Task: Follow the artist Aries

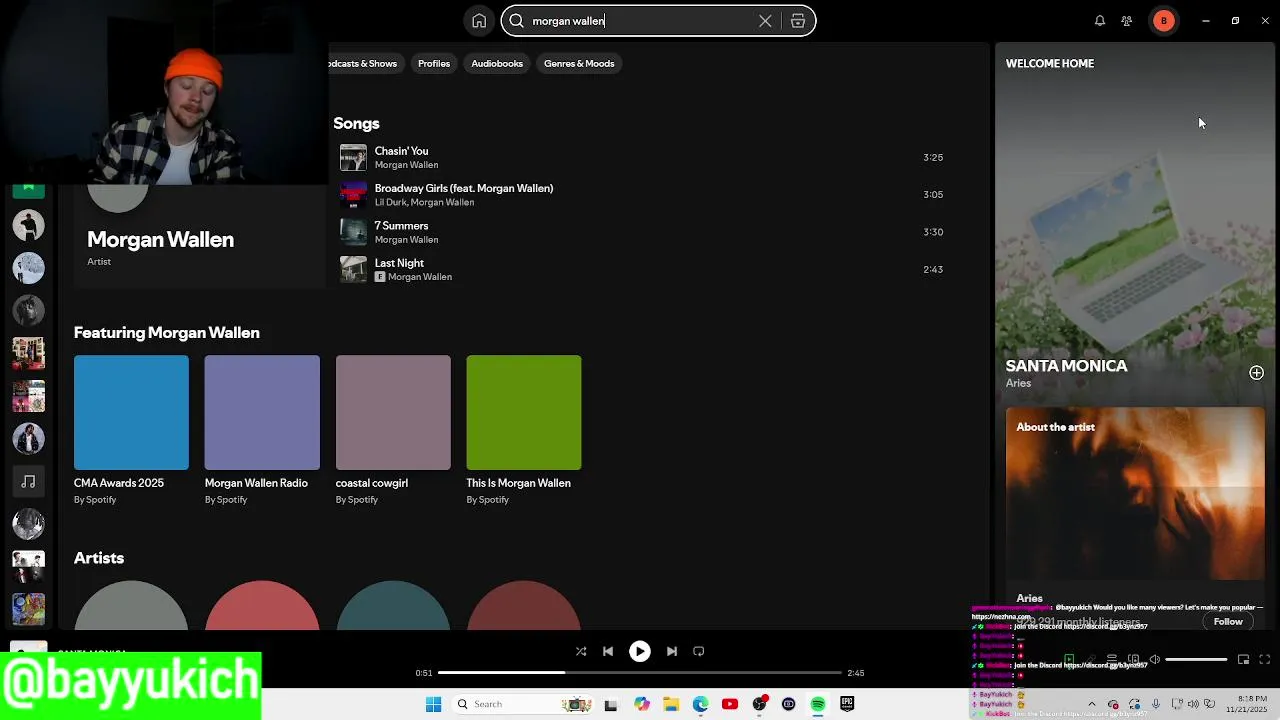Action: pyautogui.click(x=1228, y=622)
